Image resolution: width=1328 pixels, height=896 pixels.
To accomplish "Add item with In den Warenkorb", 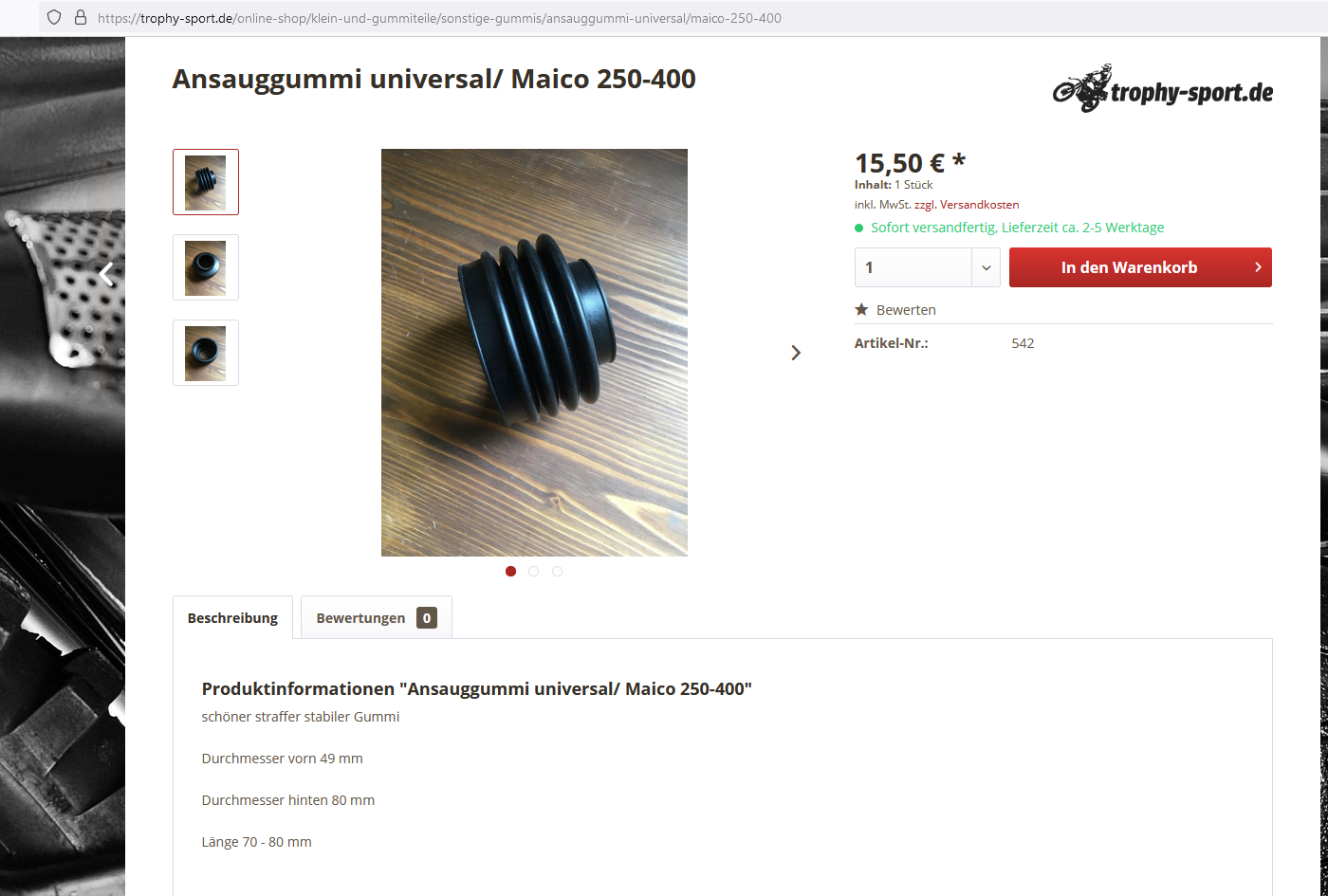I will click(x=1140, y=267).
